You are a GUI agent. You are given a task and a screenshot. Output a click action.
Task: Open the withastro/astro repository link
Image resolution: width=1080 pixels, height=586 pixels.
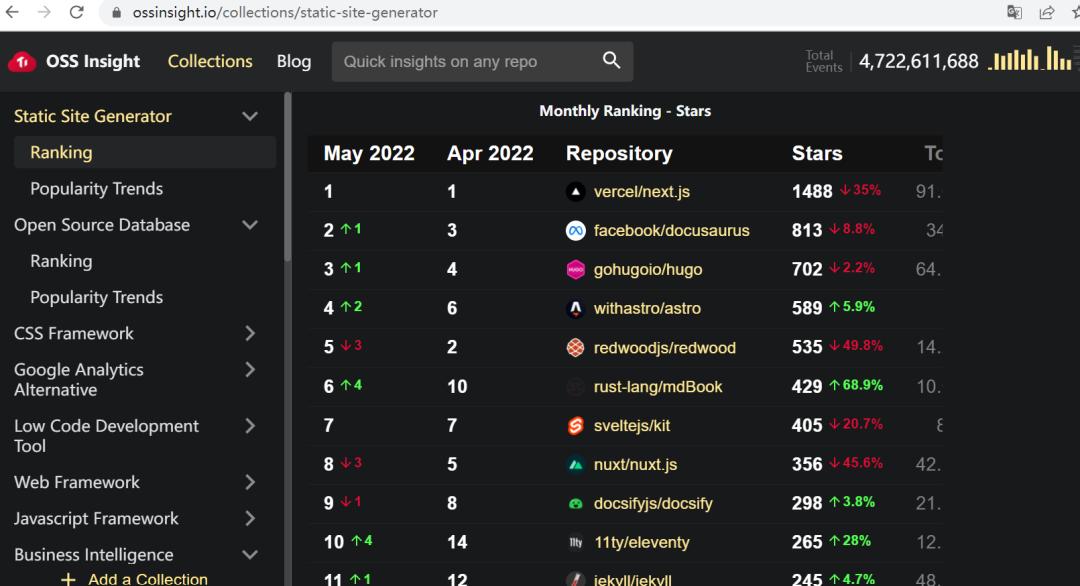[647, 308]
